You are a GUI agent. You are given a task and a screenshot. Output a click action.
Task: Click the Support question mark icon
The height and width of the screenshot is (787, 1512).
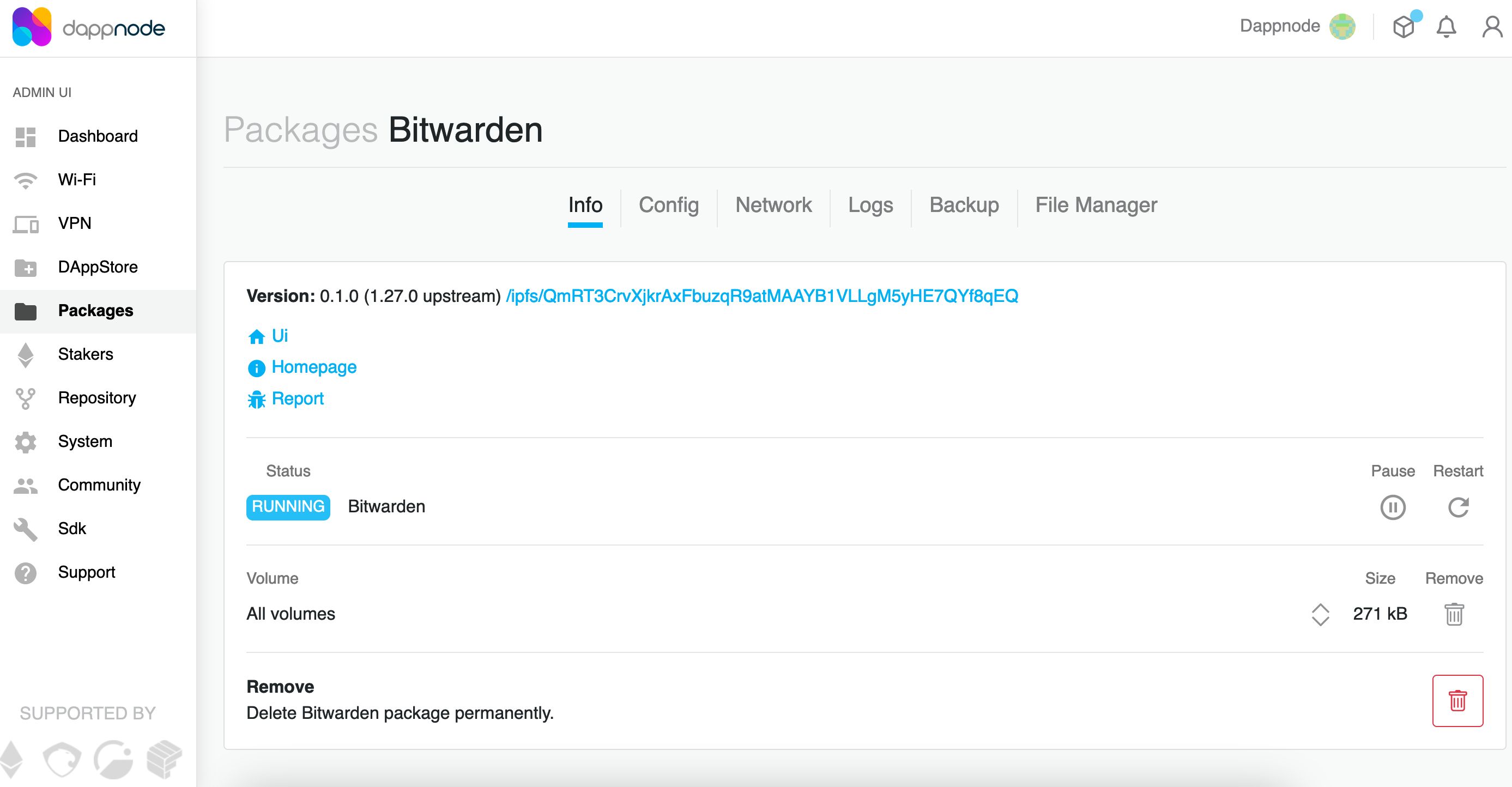point(25,573)
